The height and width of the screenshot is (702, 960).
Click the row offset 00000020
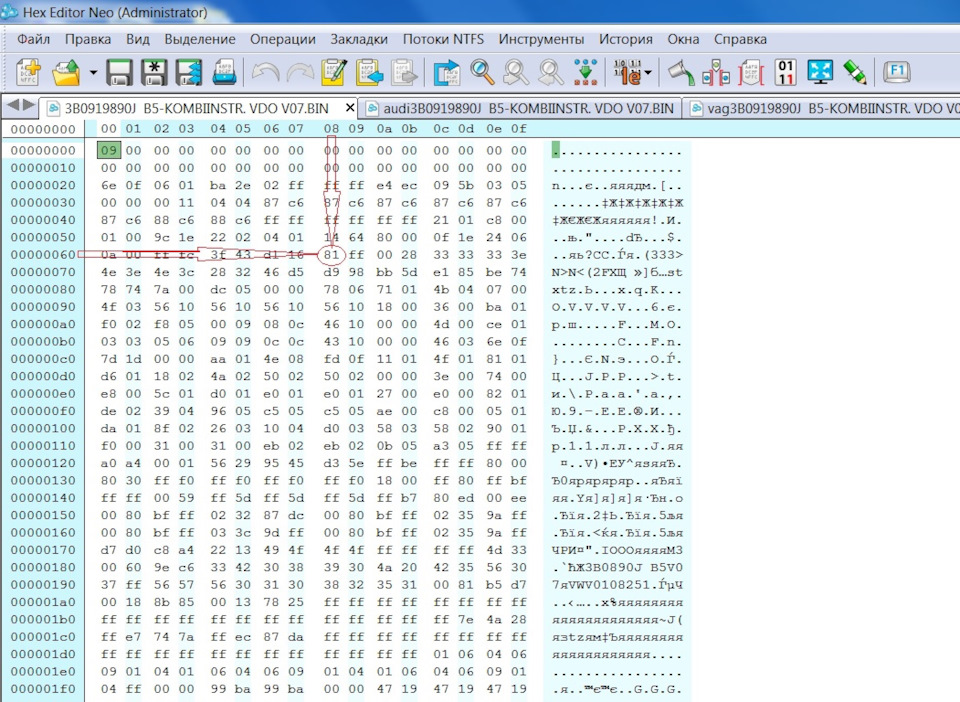click(43, 185)
